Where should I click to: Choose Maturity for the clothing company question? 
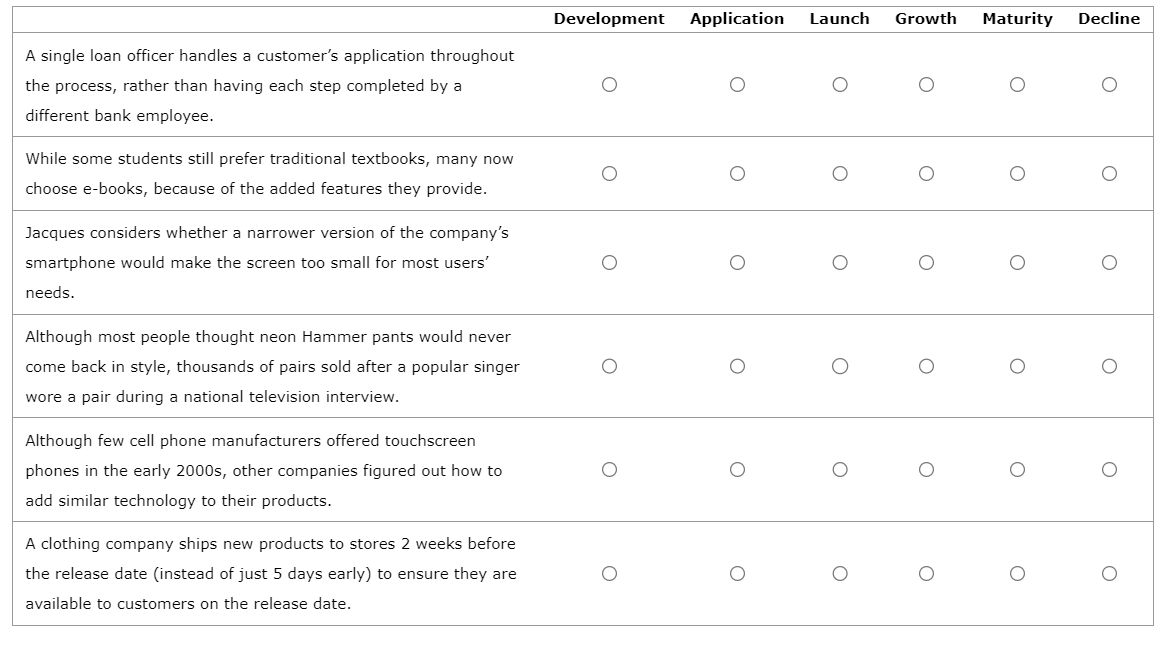(1017, 573)
